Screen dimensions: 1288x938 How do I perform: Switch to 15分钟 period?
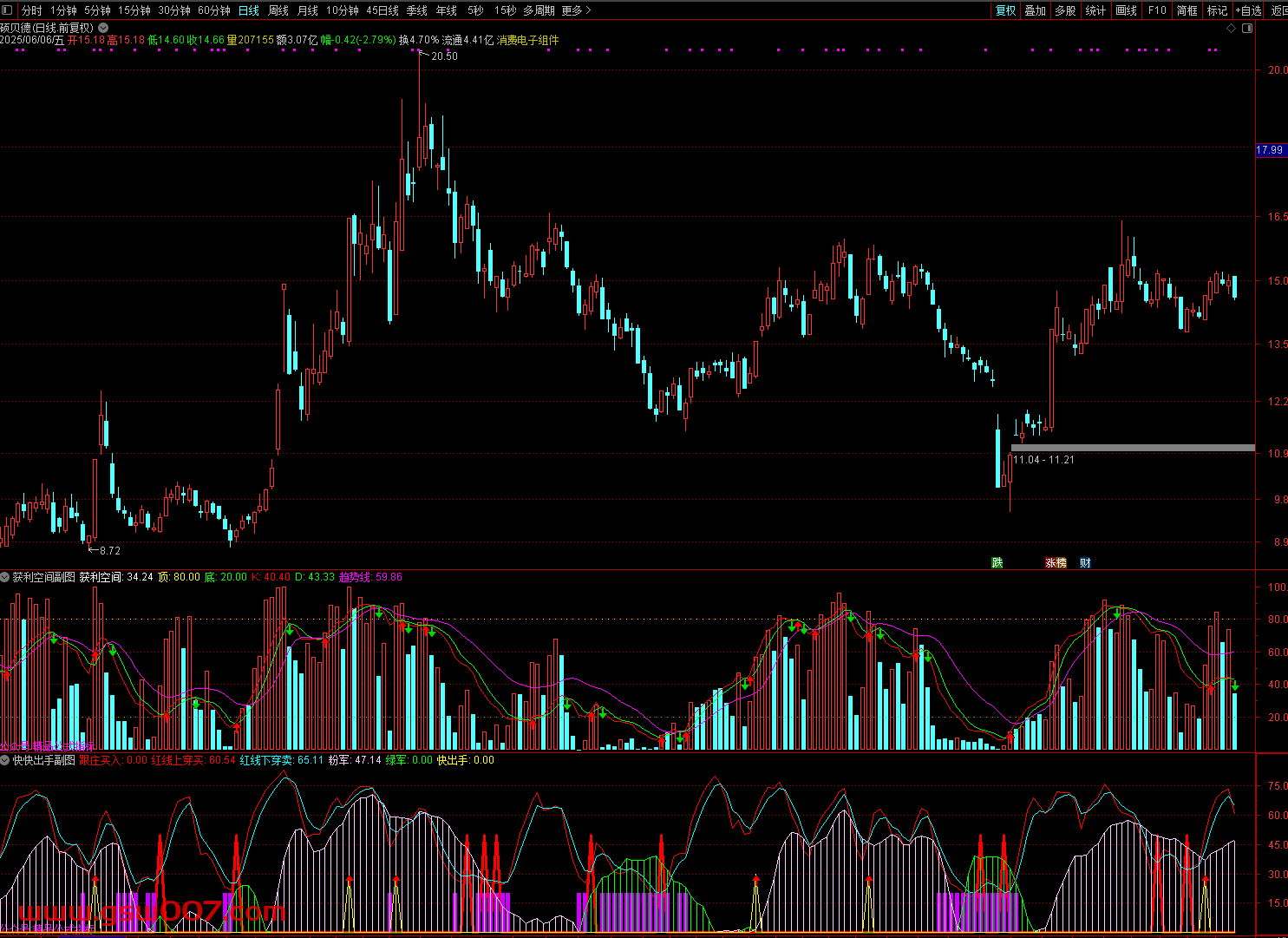click(x=134, y=10)
